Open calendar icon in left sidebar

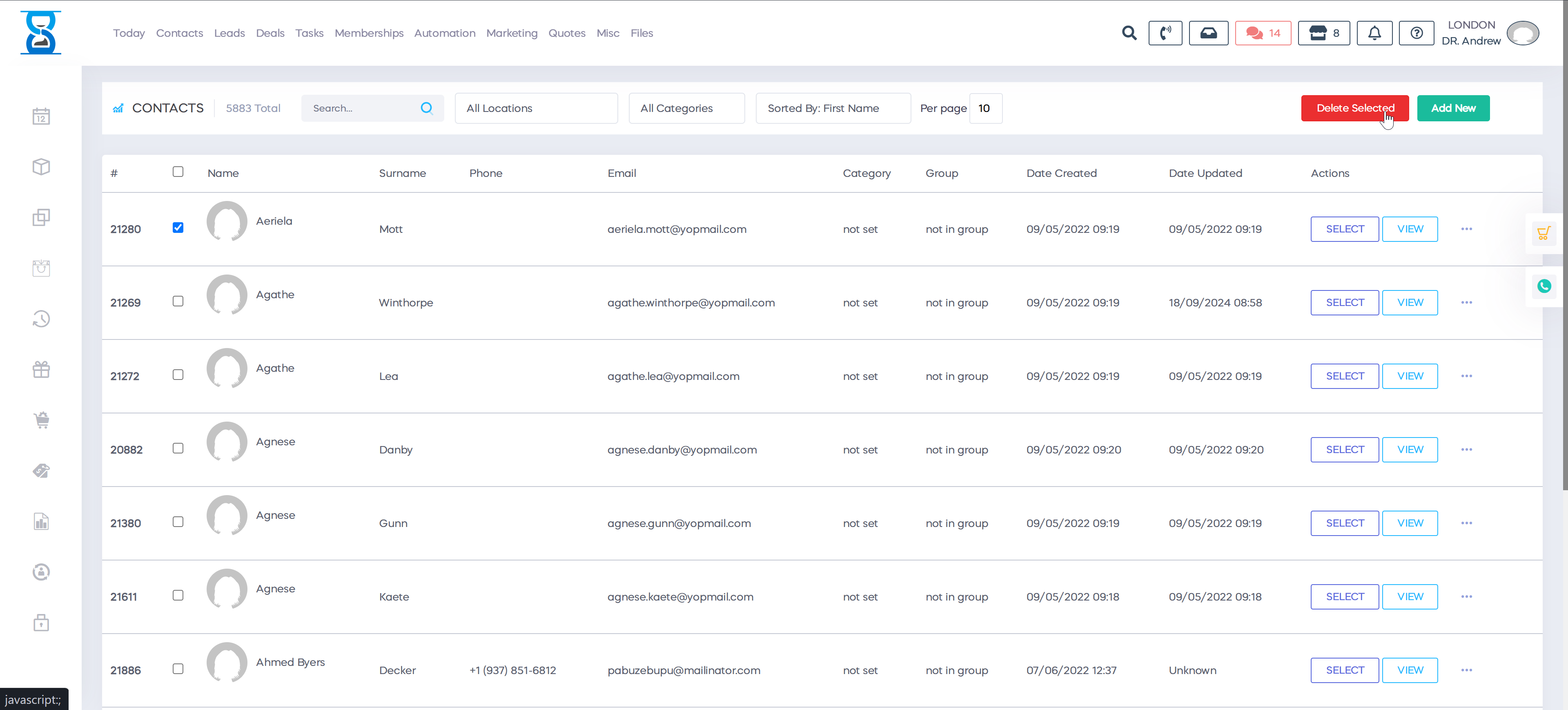41,116
